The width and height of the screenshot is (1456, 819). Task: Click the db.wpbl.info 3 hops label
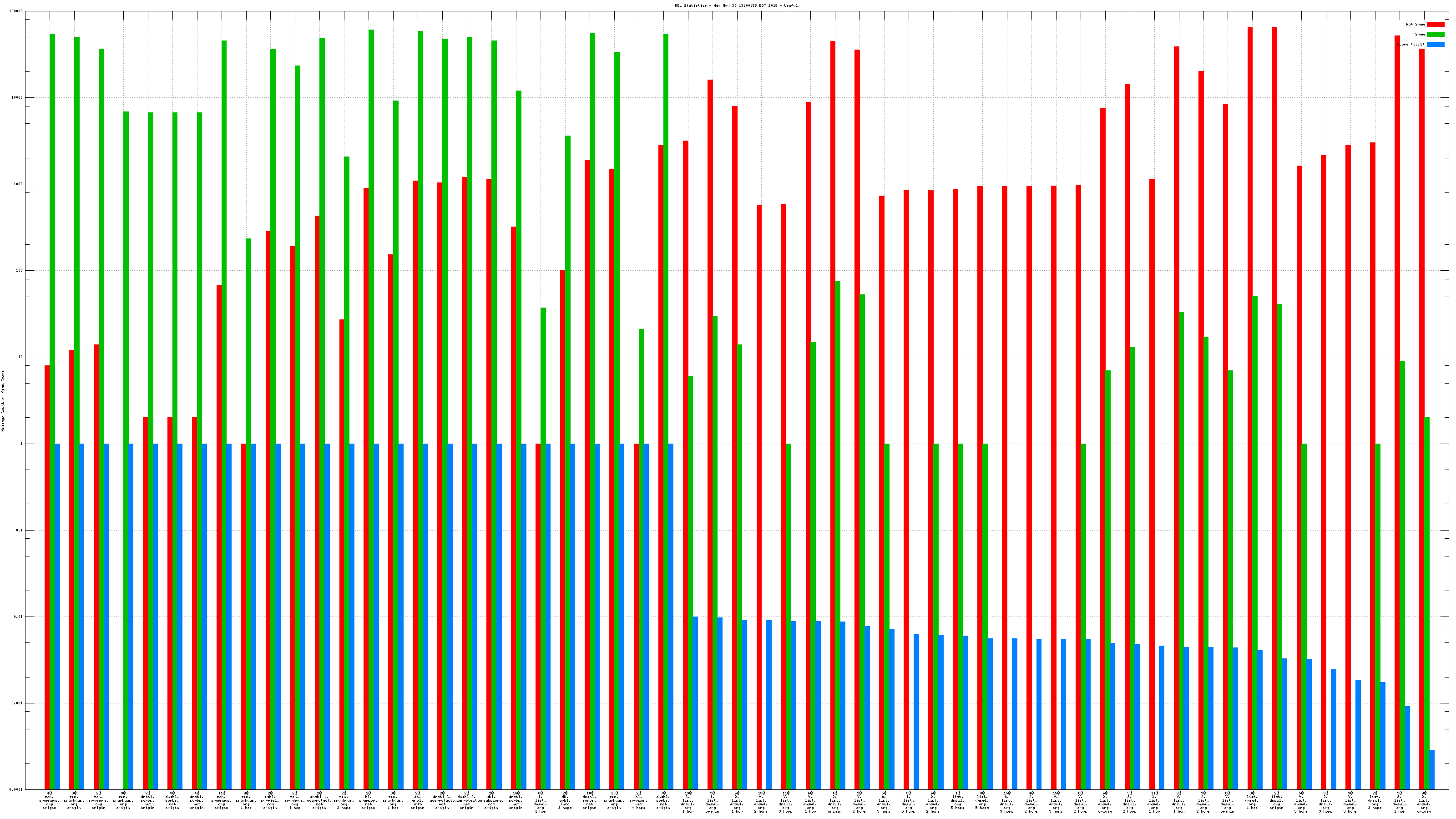click(x=565, y=800)
